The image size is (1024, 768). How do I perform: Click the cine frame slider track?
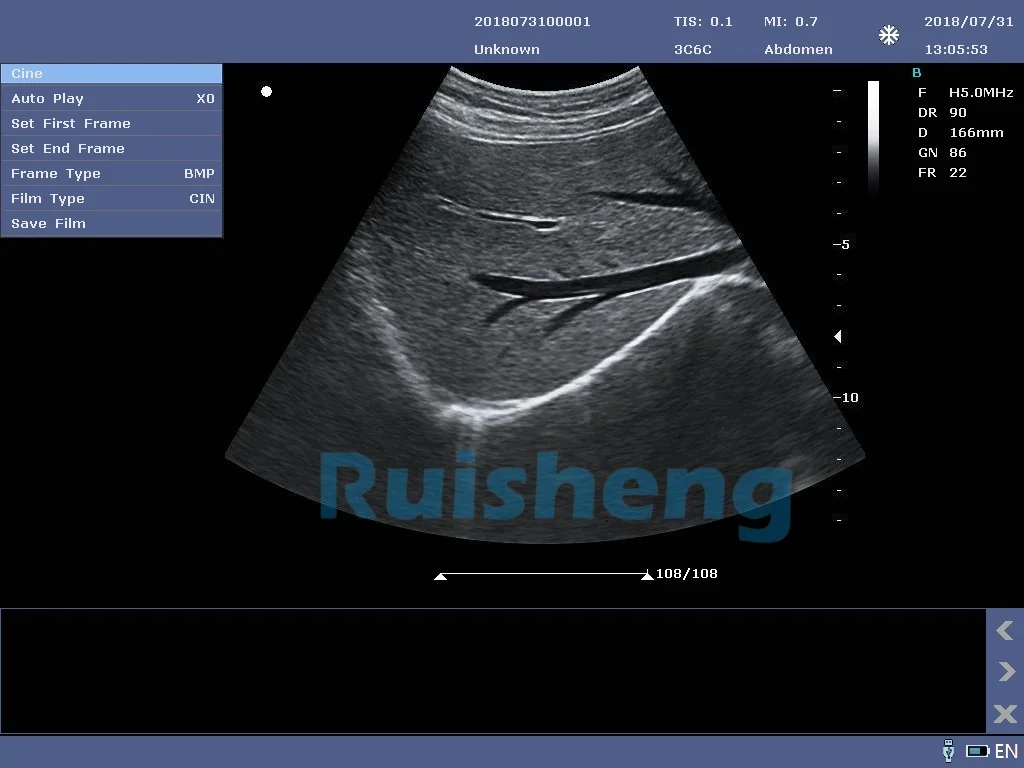coord(544,575)
